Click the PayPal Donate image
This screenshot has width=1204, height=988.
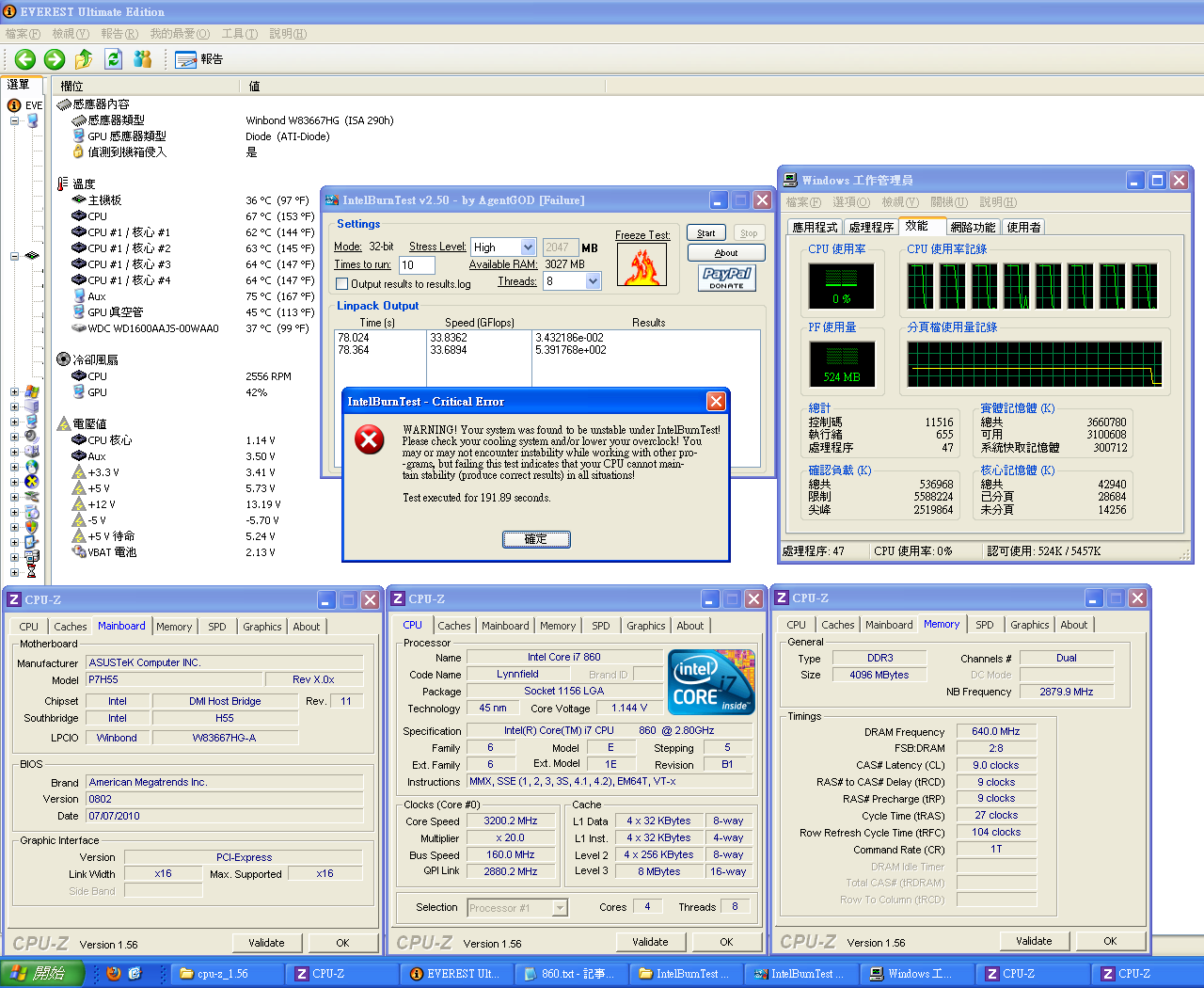[x=727, y=278]
